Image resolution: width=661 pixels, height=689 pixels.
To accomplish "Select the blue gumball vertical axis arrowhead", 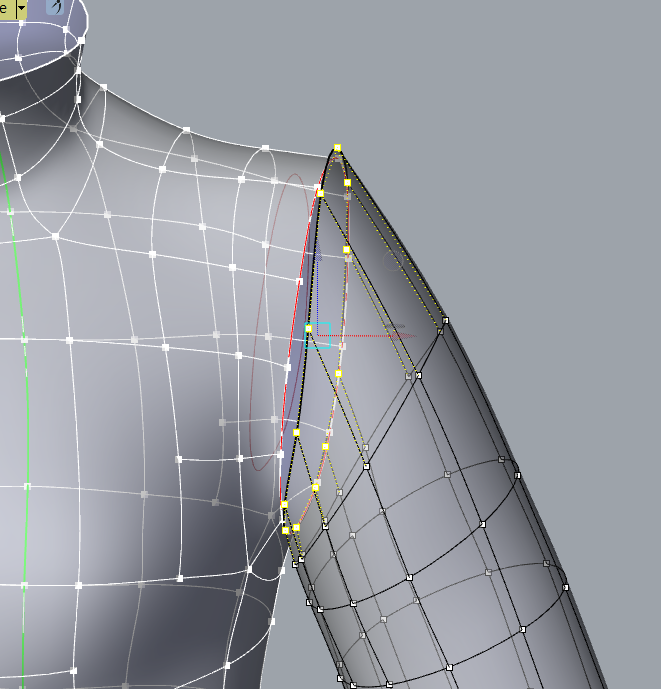I will 319,250.
